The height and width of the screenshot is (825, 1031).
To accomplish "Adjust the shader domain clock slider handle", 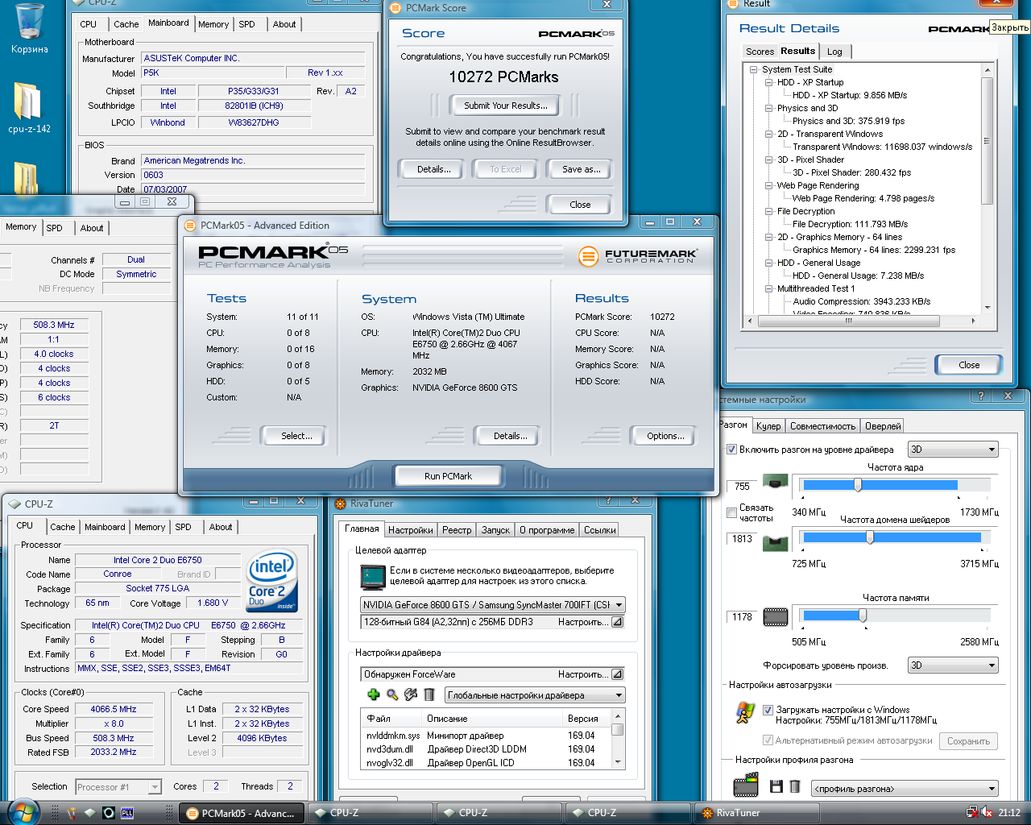I will 869,537.
